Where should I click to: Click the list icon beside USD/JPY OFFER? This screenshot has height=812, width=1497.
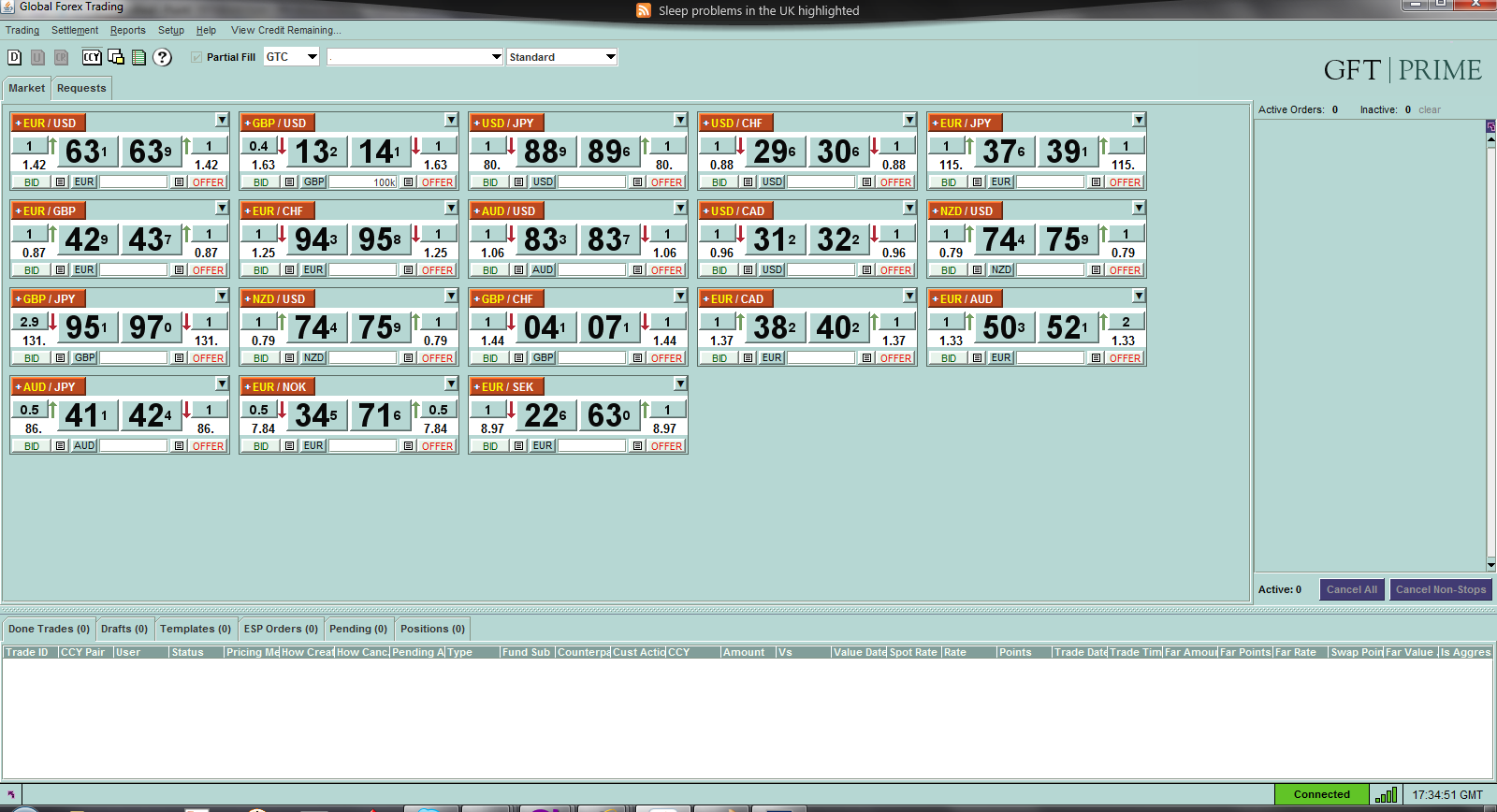(x=637, y=182)
